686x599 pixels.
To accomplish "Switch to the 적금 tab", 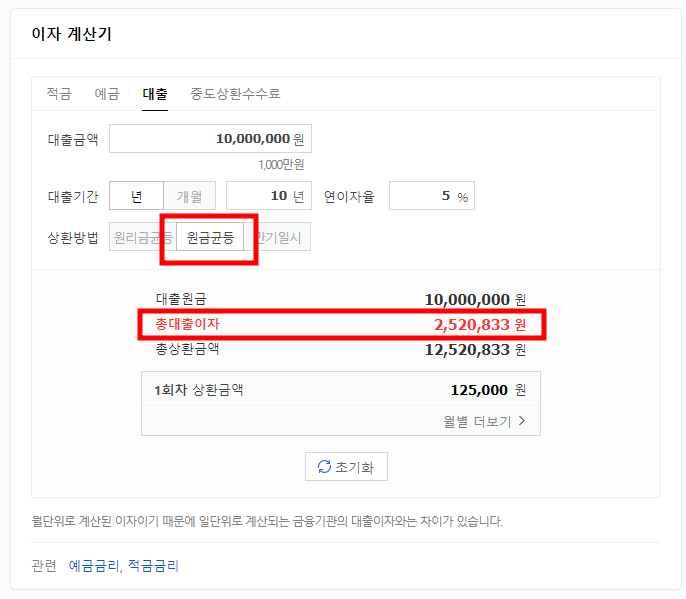I will tap(59, 94).
